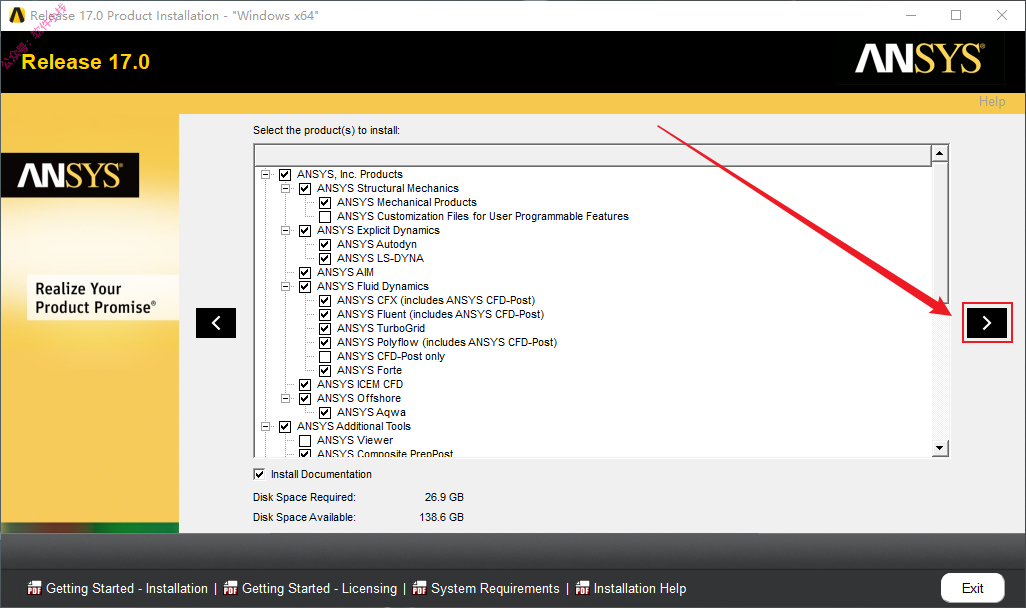
Task: Click the Help link
Action: pyautogui.click(x=992, y=101)
